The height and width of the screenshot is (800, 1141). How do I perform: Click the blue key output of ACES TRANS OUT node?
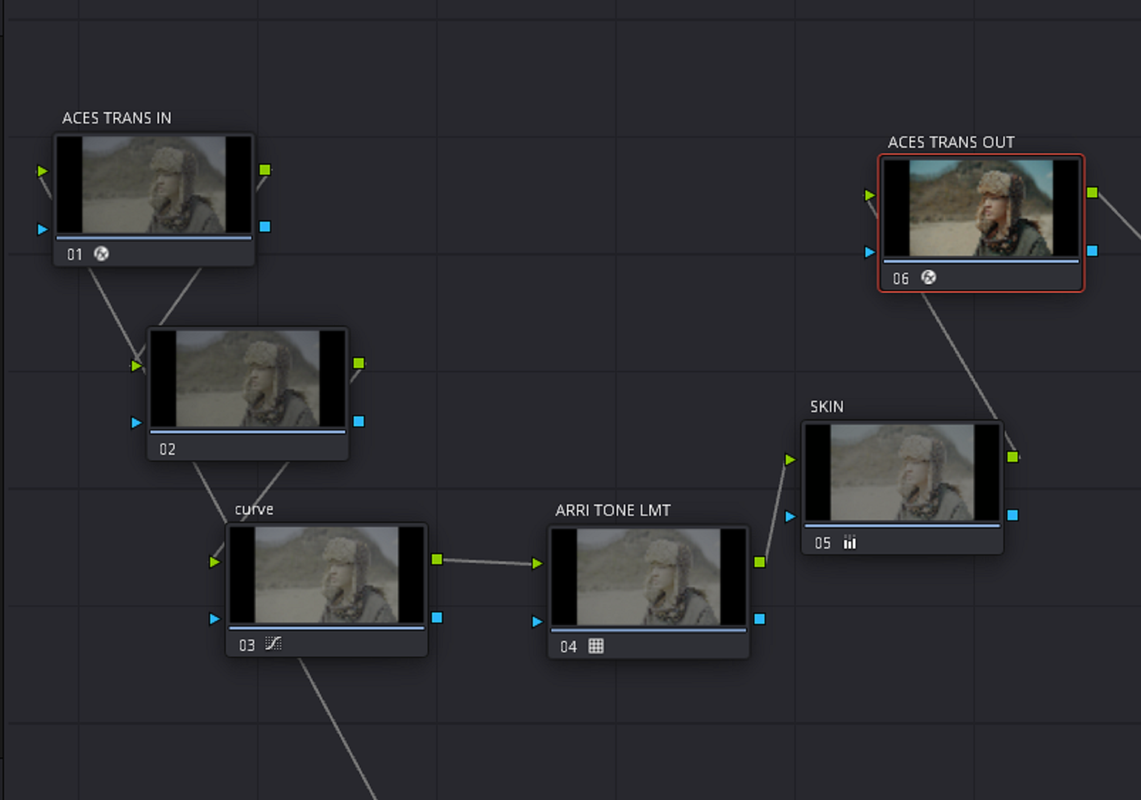[x=1092, y=250]
